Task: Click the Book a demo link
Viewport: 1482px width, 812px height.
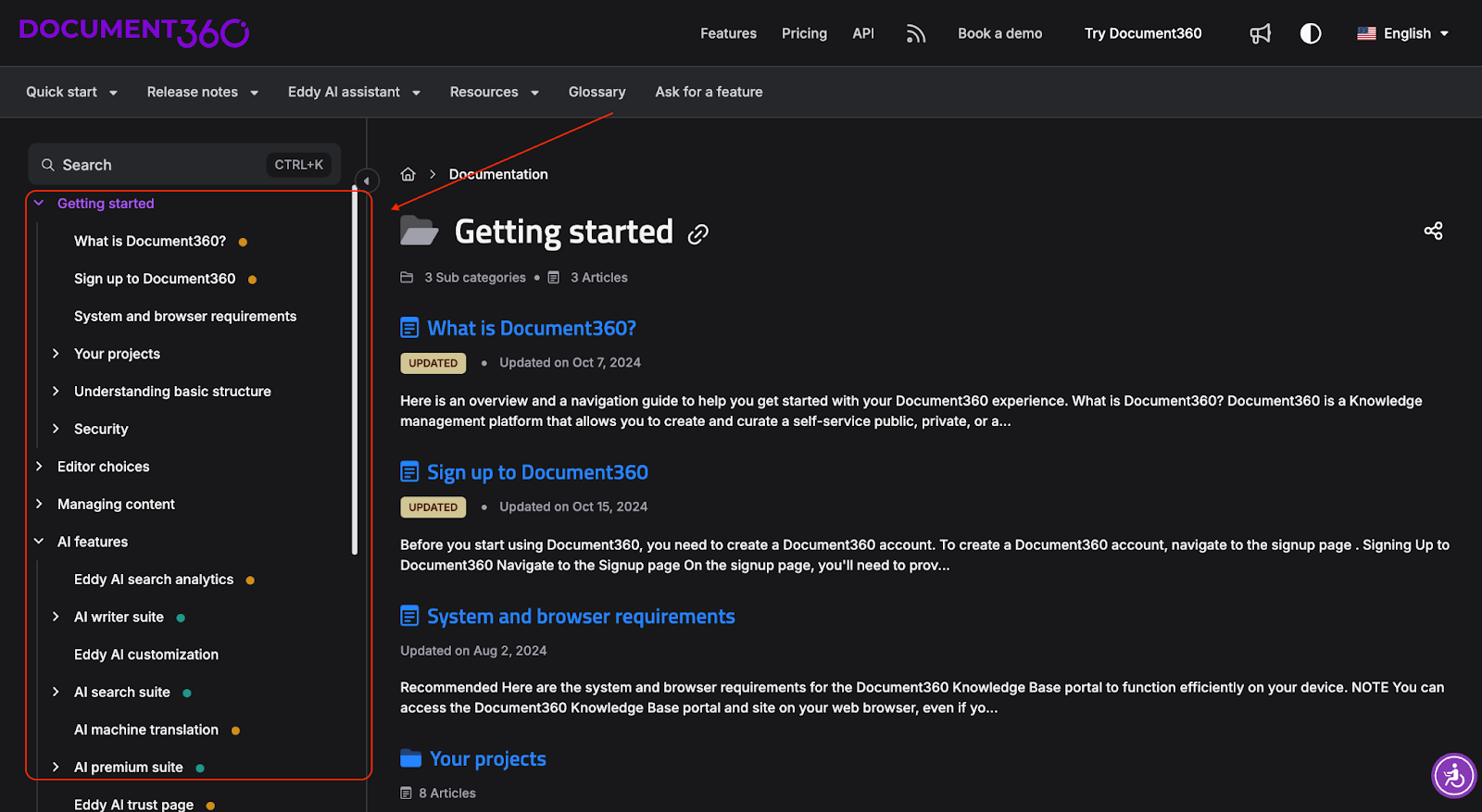Action: [x=1000, y=33]
